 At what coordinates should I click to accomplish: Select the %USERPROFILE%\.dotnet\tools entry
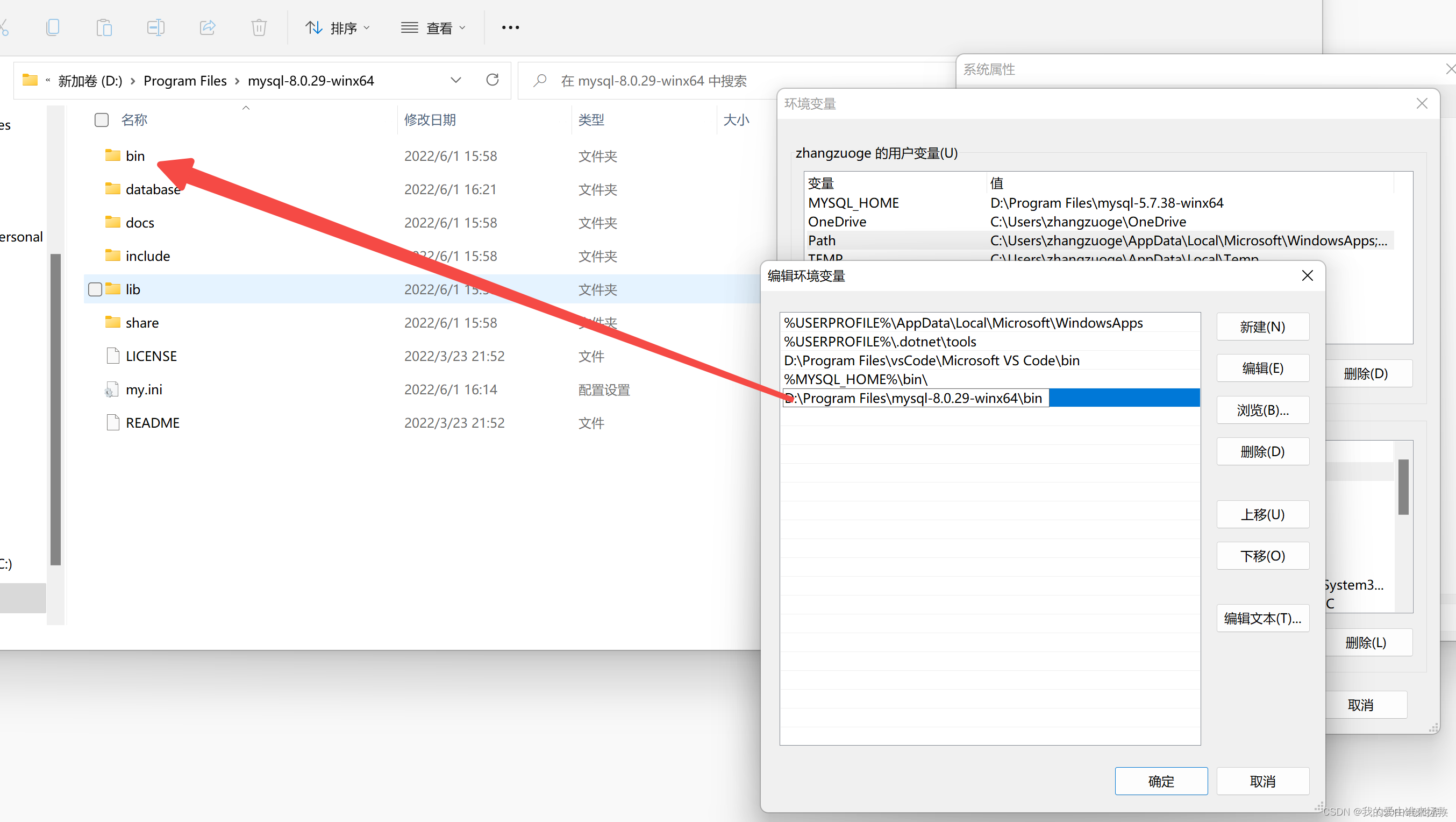point(990,342)
